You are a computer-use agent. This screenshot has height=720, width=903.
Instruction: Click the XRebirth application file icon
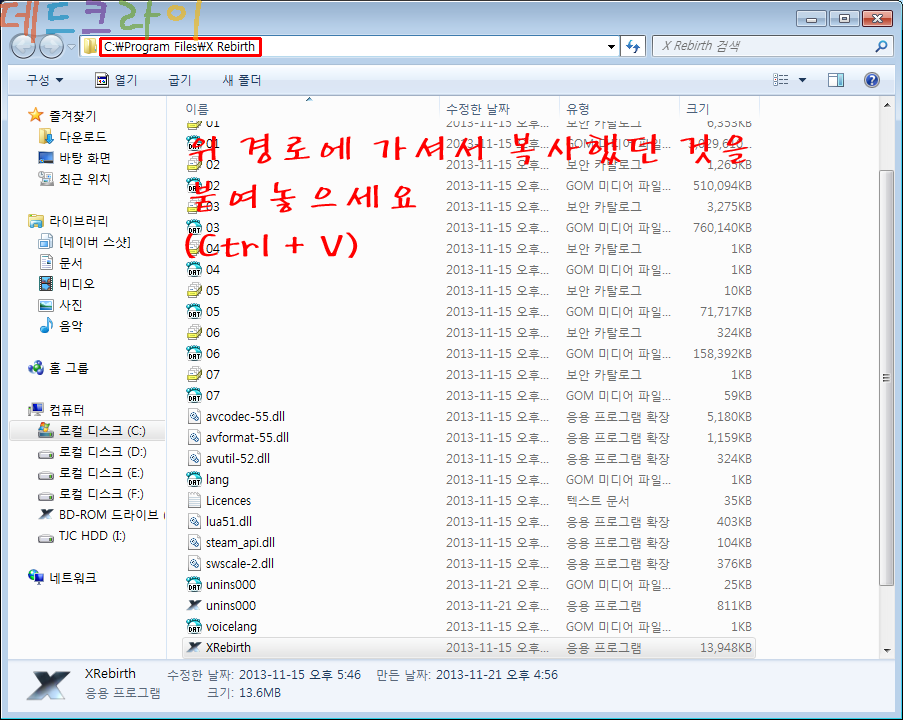195,647
